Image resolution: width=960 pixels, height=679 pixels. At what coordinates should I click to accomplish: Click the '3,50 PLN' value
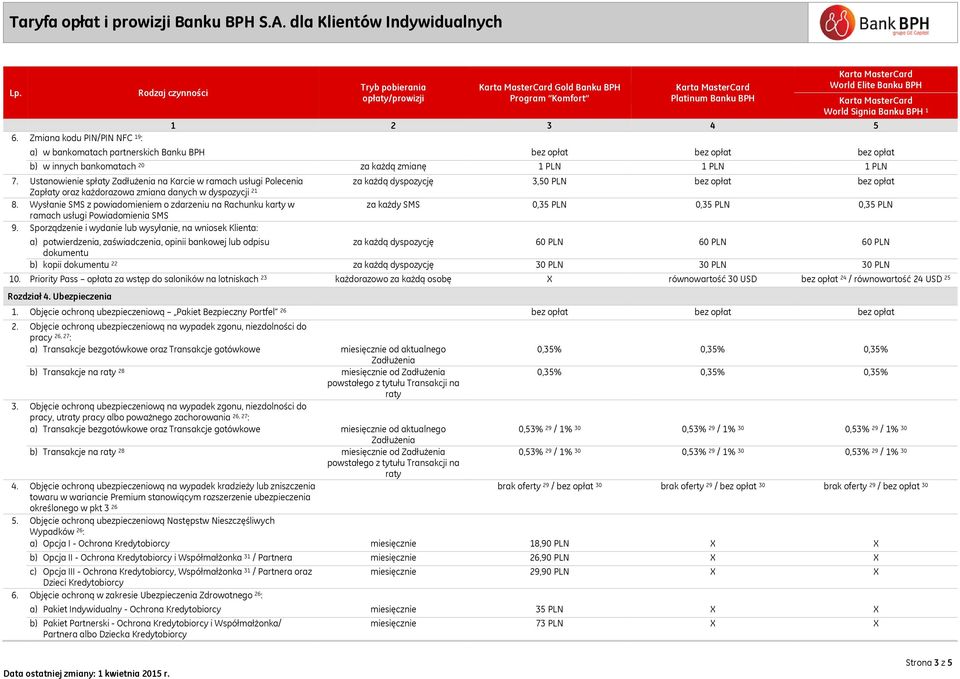point(549,182)
